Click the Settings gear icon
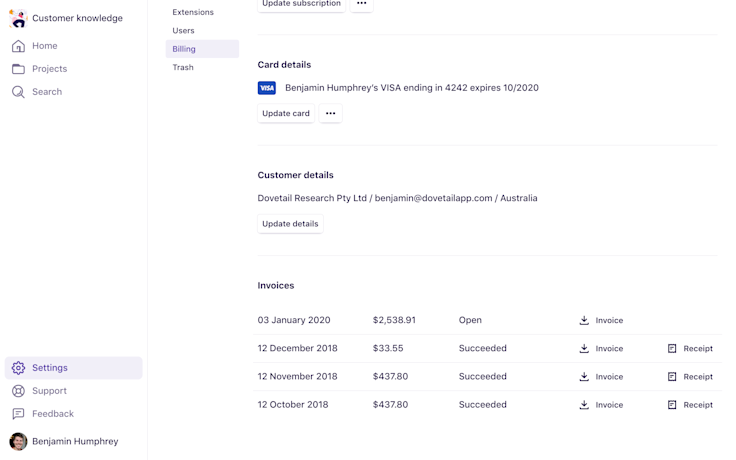Image resolution: width=736 pixels, height=460 pixels. [18, 368]
